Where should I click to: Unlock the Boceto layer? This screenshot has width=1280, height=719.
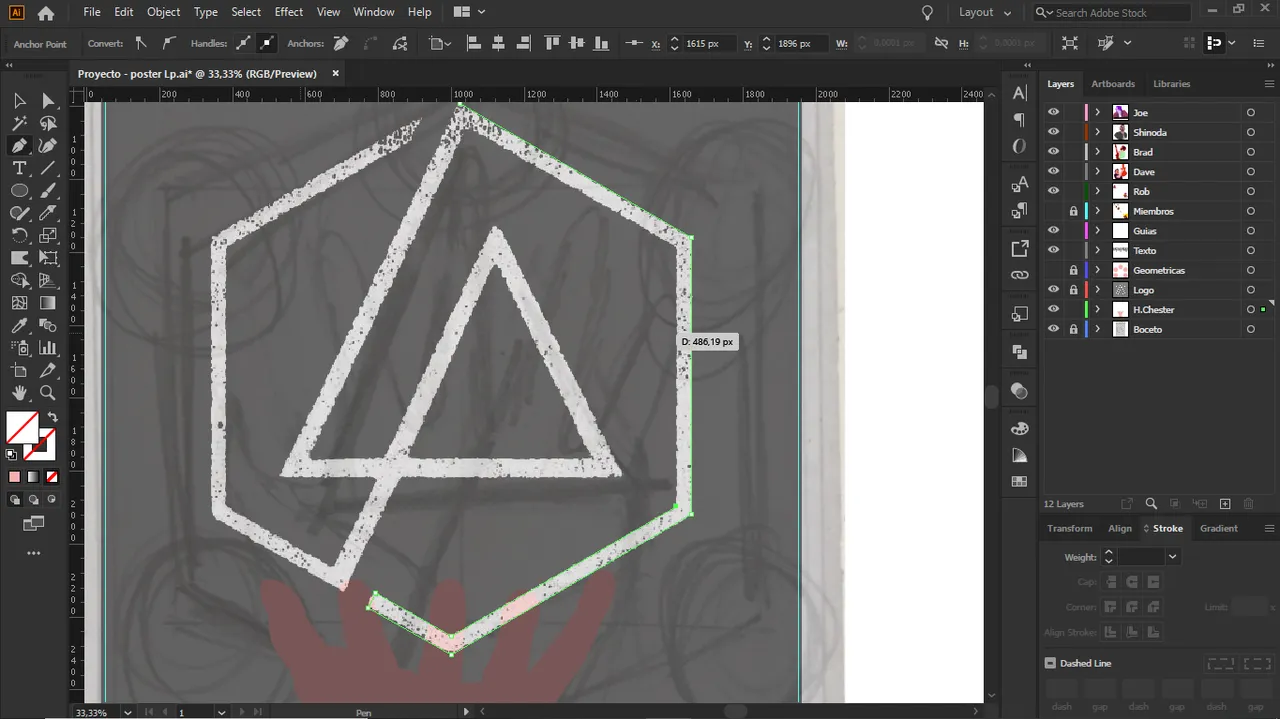[1073, 329]
